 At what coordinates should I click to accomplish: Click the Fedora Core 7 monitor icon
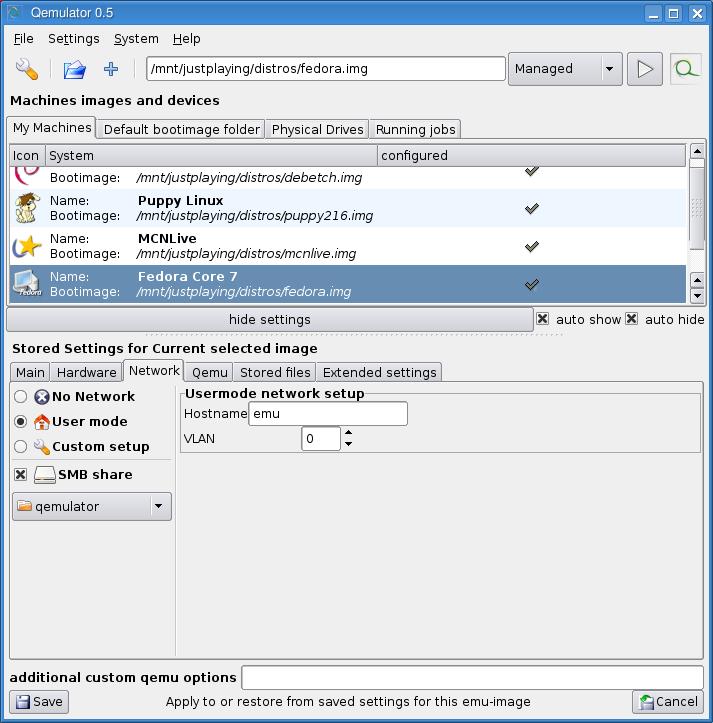(27, 283)
